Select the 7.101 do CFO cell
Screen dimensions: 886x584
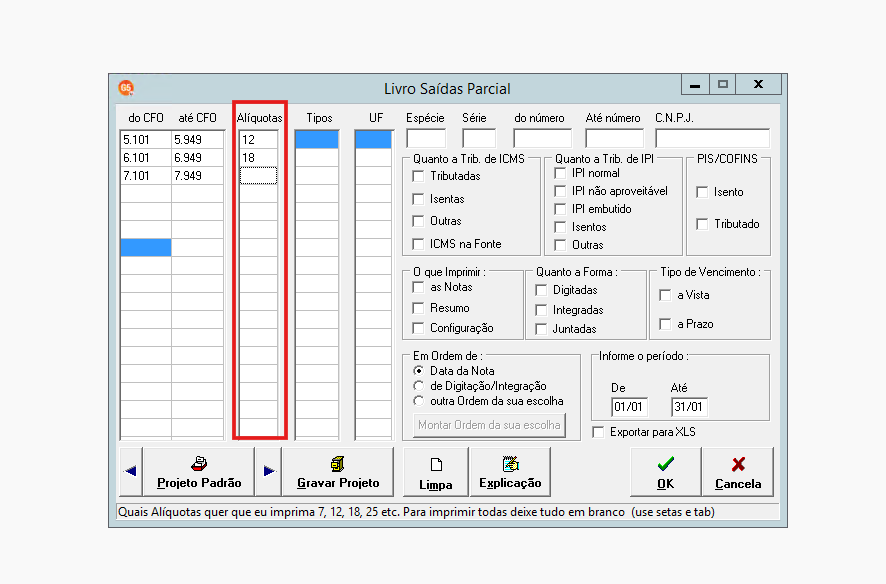pyautogui.click(x=146, y=176)
